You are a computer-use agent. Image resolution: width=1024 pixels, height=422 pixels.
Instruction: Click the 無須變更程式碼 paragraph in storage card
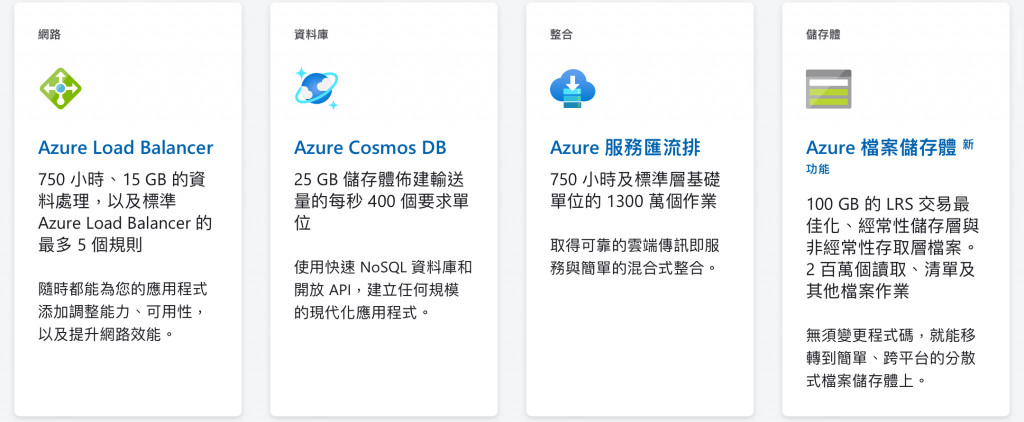coord(891,358)
